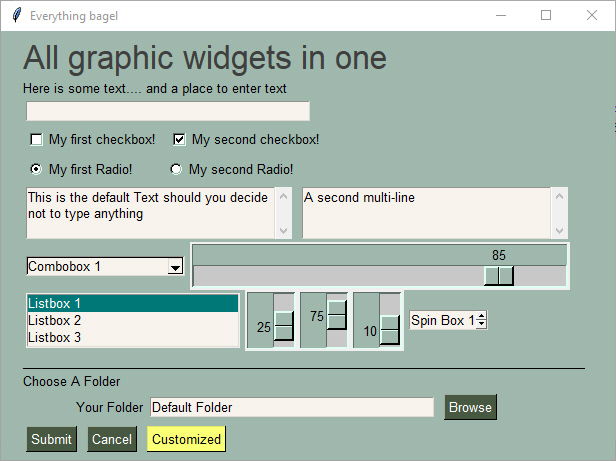This screenshot has width=616, height=461.
Task: Uncheck the 'My second checkbox!' box
Action: pos(179,140)
